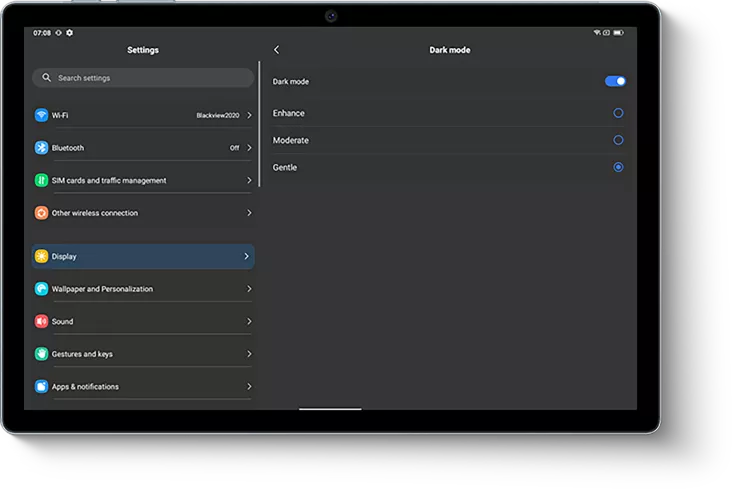732x489 pixels.
Task: Select the Gentle radio button
Action: (618, 167)
